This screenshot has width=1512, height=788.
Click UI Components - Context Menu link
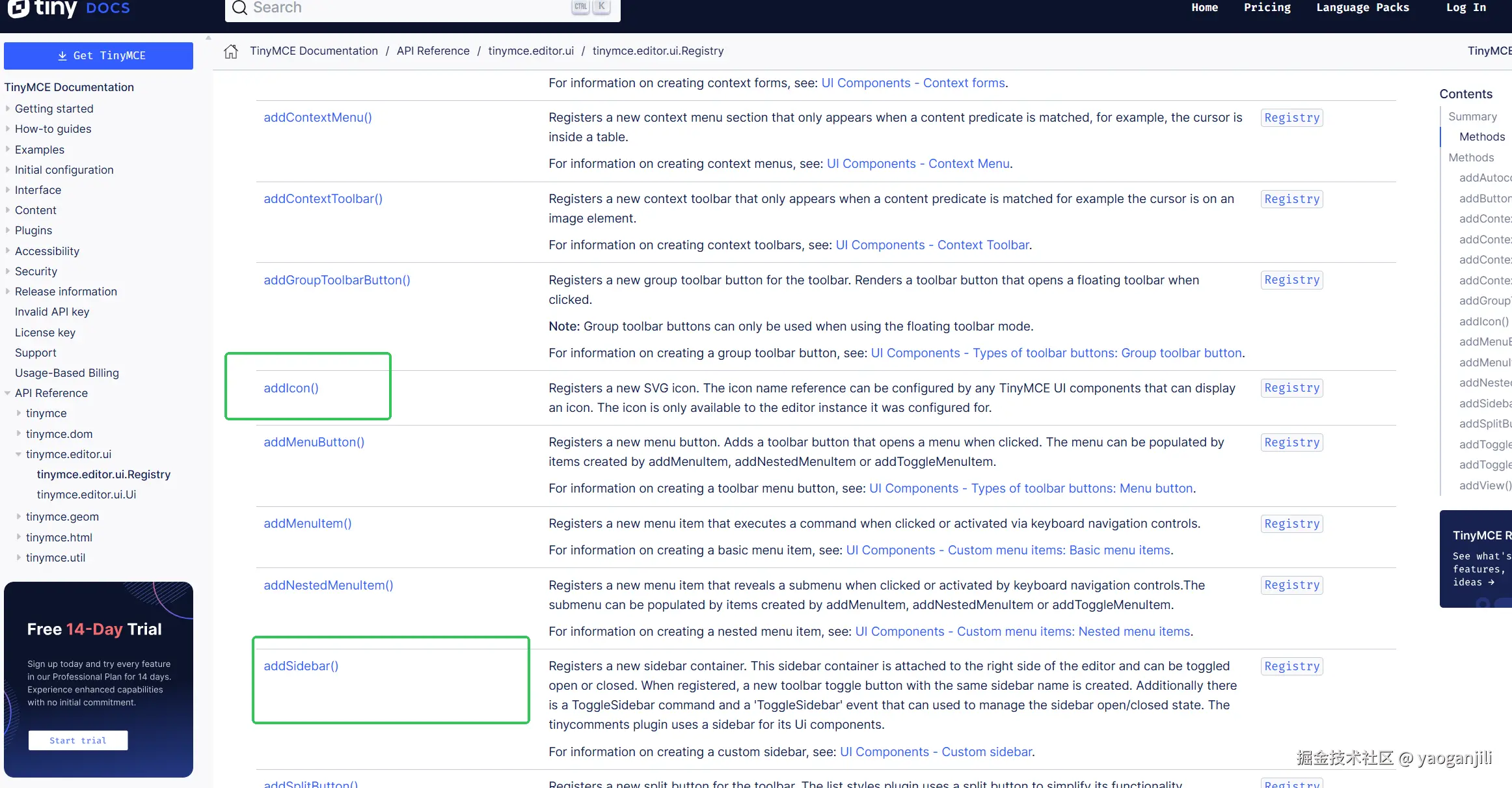(918, 164)
